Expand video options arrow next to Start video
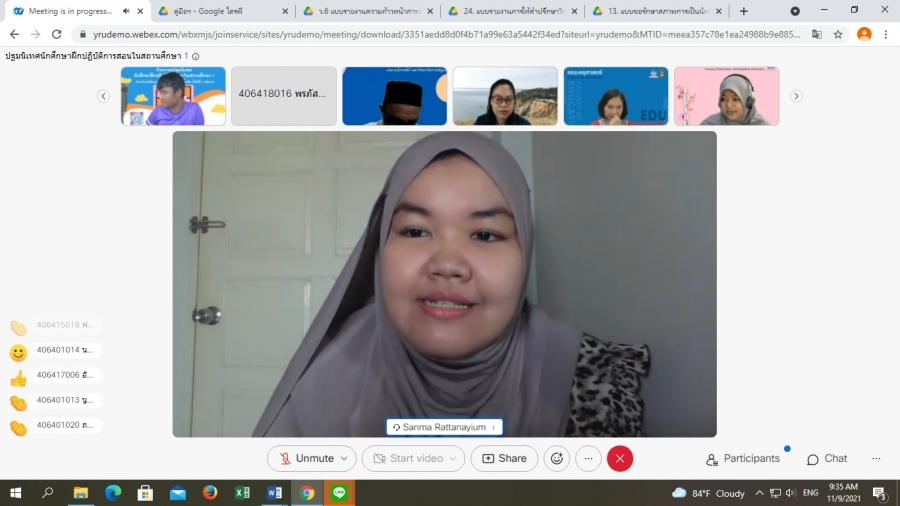This screenshot has height=506, width=900. [454, 458]
